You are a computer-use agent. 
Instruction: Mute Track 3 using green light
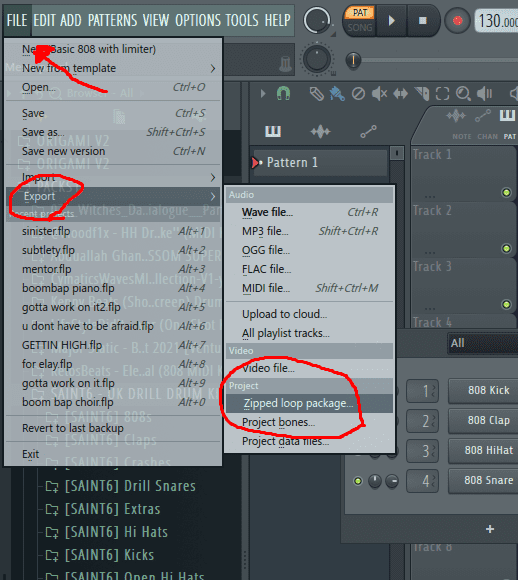[506, 304]
